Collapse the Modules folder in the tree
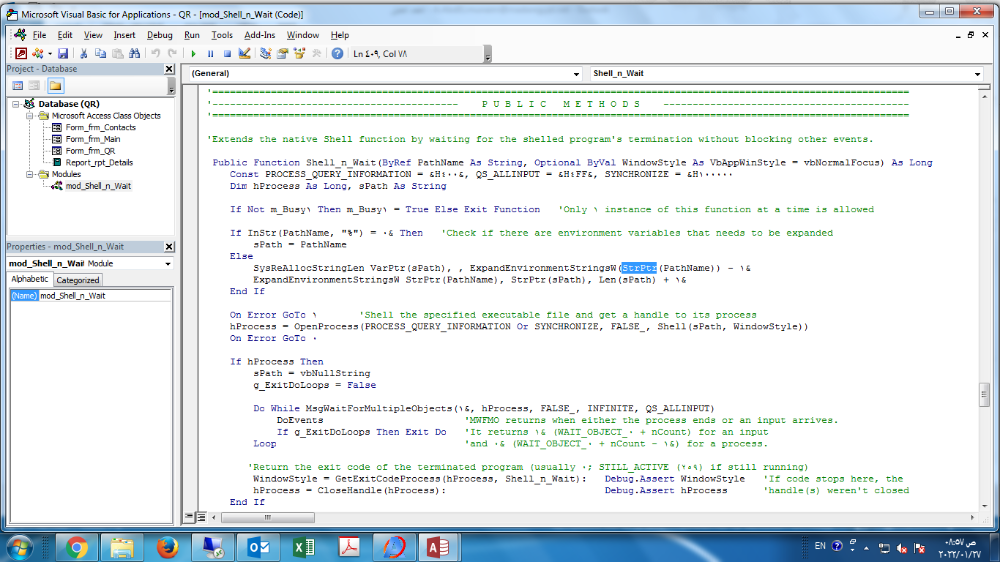 pos(29,174)
